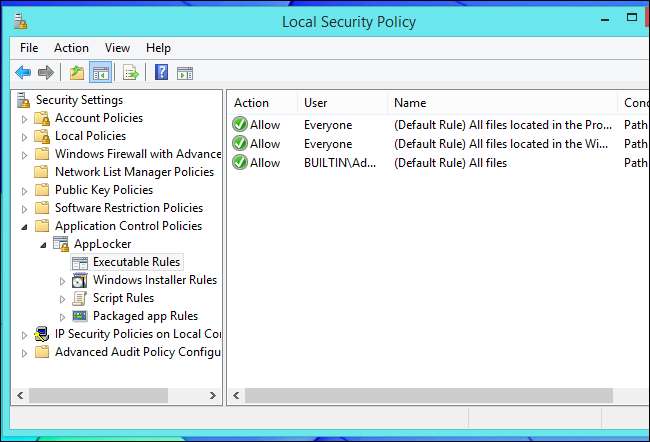Expand the Local Policies node arrow

tap(24, 137)
